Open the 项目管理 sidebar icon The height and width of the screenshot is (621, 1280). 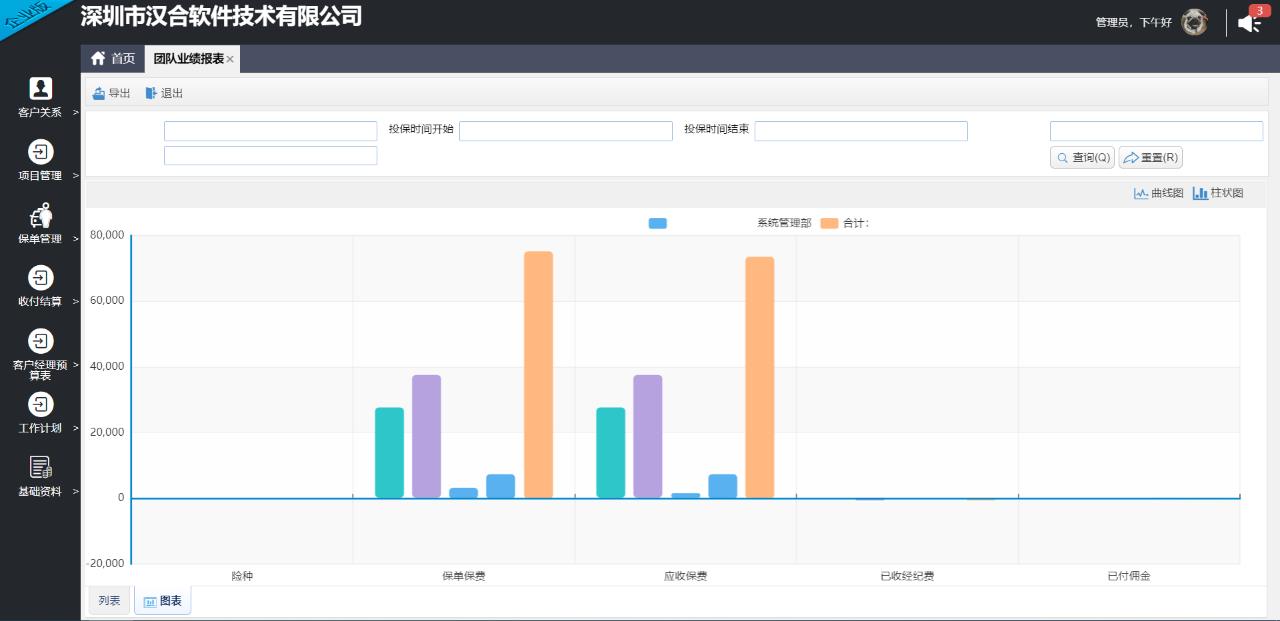click(x=40, y=152)
